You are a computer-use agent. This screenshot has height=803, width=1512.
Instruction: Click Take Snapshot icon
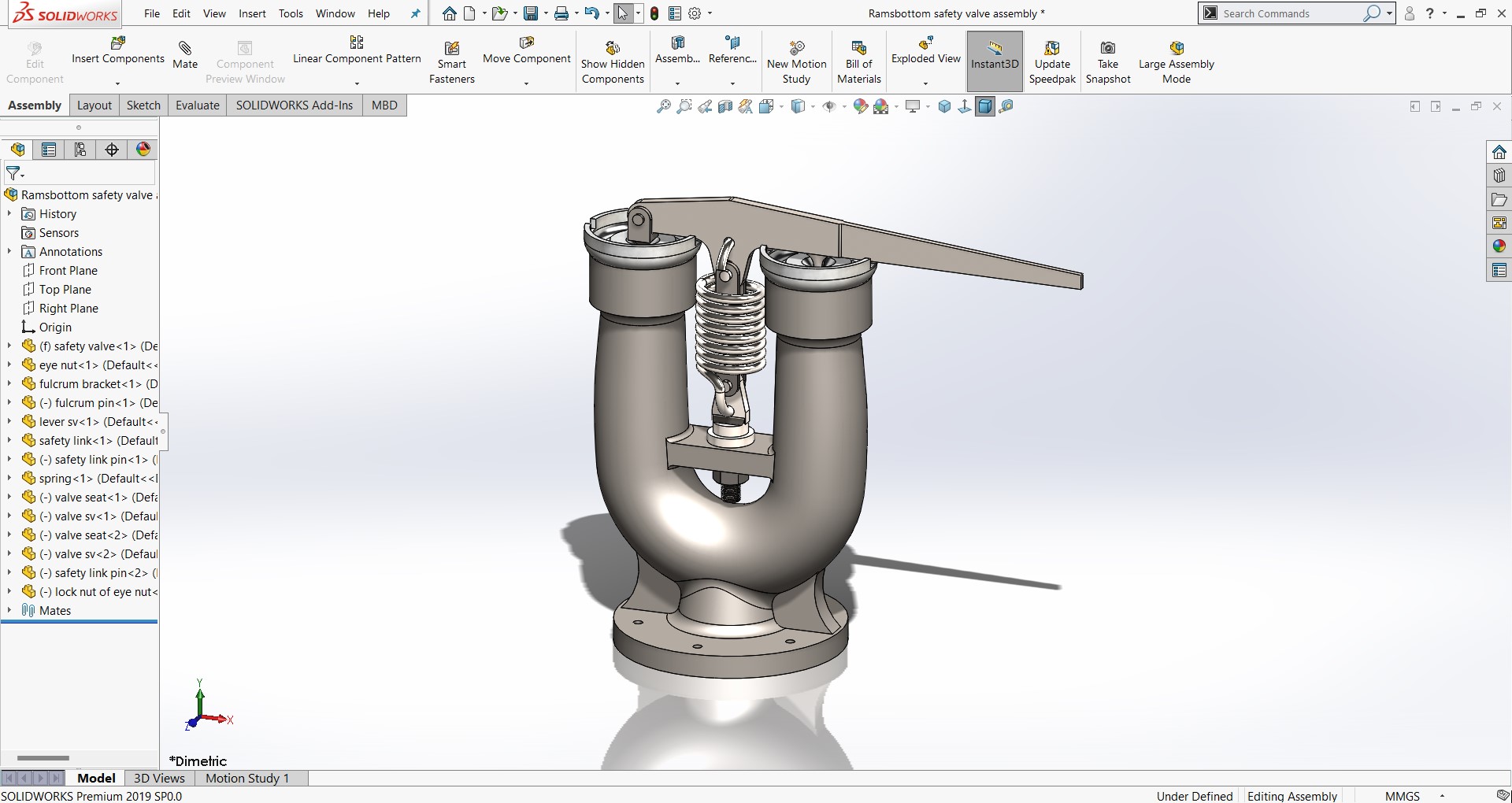(1107, 49)
